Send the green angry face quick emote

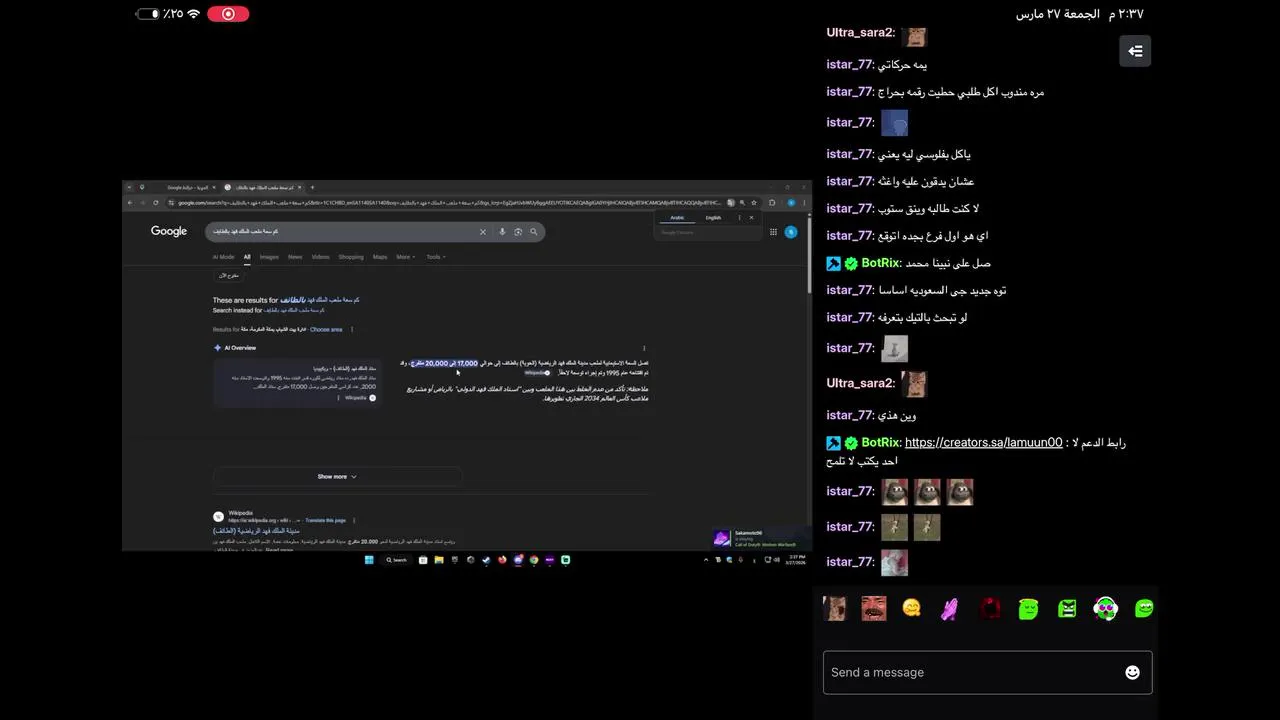[1067, 608]
